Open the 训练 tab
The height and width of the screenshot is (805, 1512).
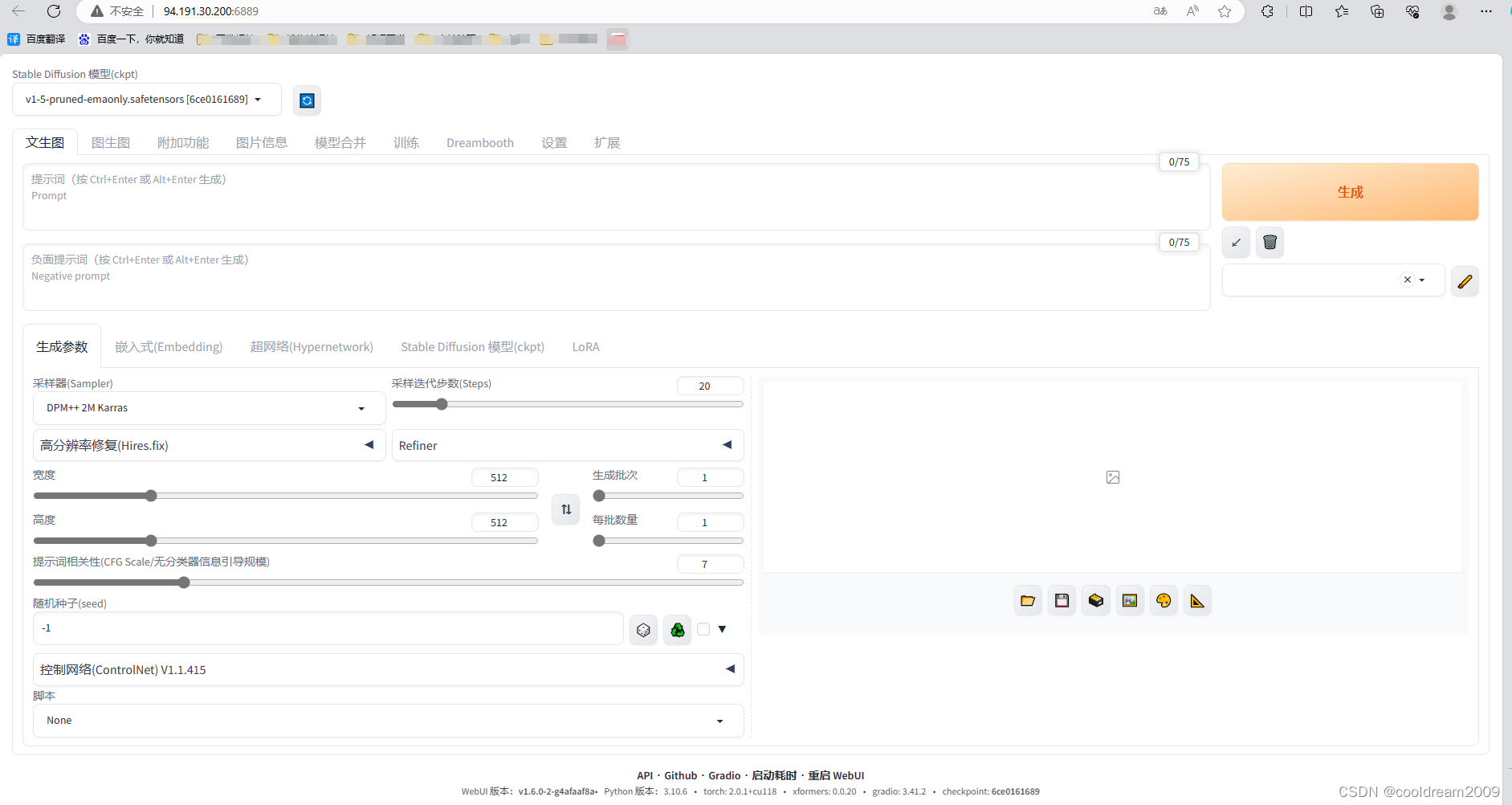point(406,143)
